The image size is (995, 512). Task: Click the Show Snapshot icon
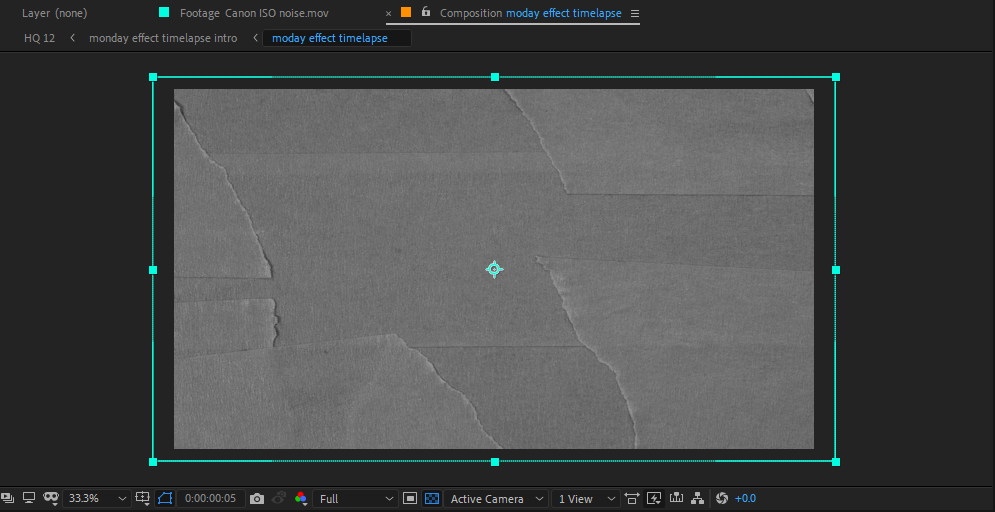[x=279, y=499]
